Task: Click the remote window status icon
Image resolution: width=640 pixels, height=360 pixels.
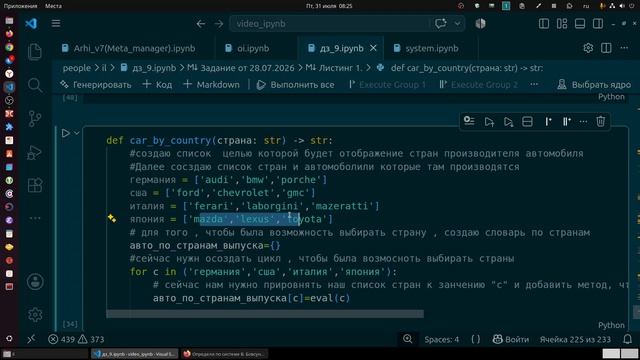Action: 31,339
